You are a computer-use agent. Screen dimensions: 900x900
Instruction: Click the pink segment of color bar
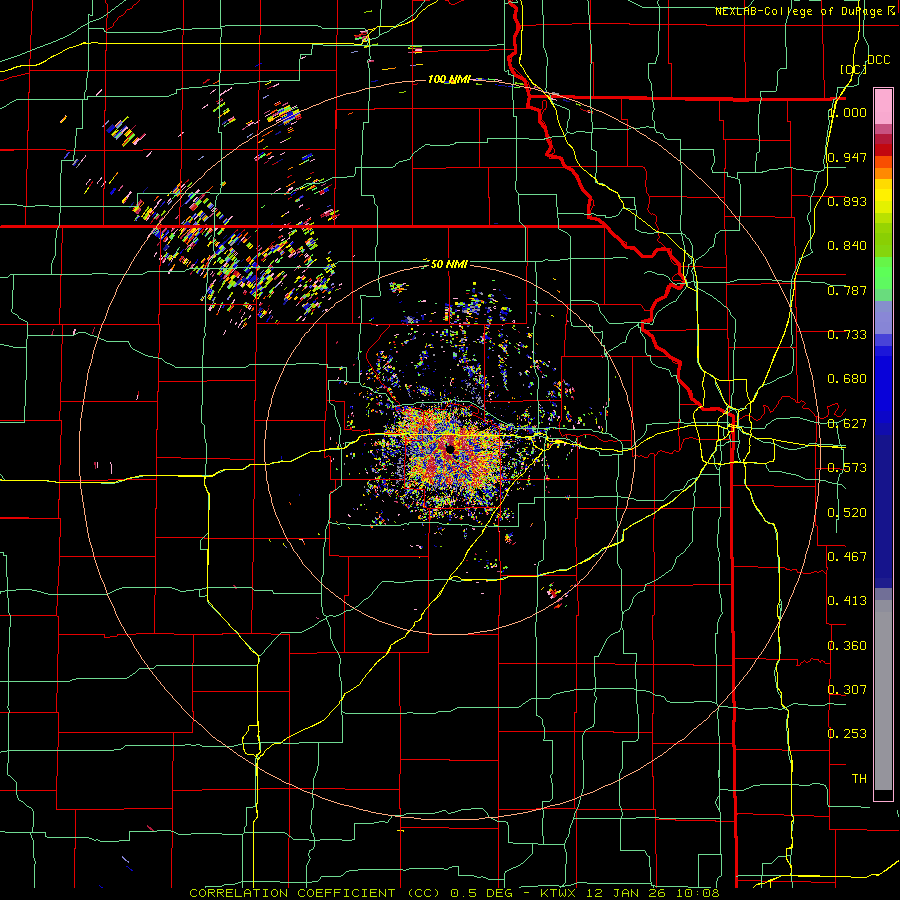(883, 106)
